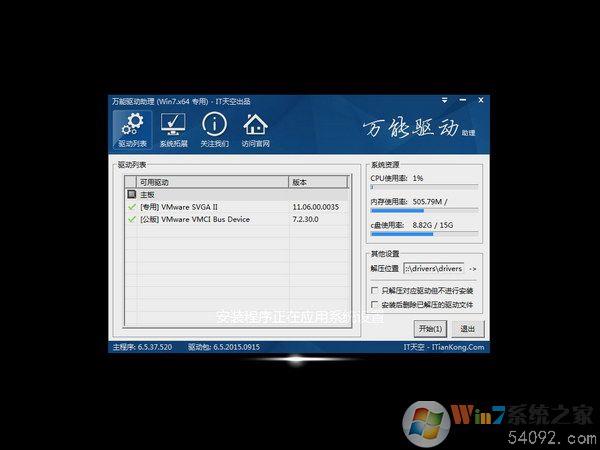Enable 安装后删除已解压的驱动文件 checkbox

tap(375, 305)
